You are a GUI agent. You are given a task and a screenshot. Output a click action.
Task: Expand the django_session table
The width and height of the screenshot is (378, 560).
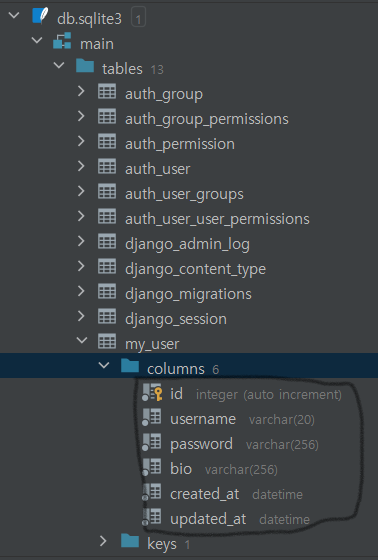pyautogui.click(x=81, y=316)
